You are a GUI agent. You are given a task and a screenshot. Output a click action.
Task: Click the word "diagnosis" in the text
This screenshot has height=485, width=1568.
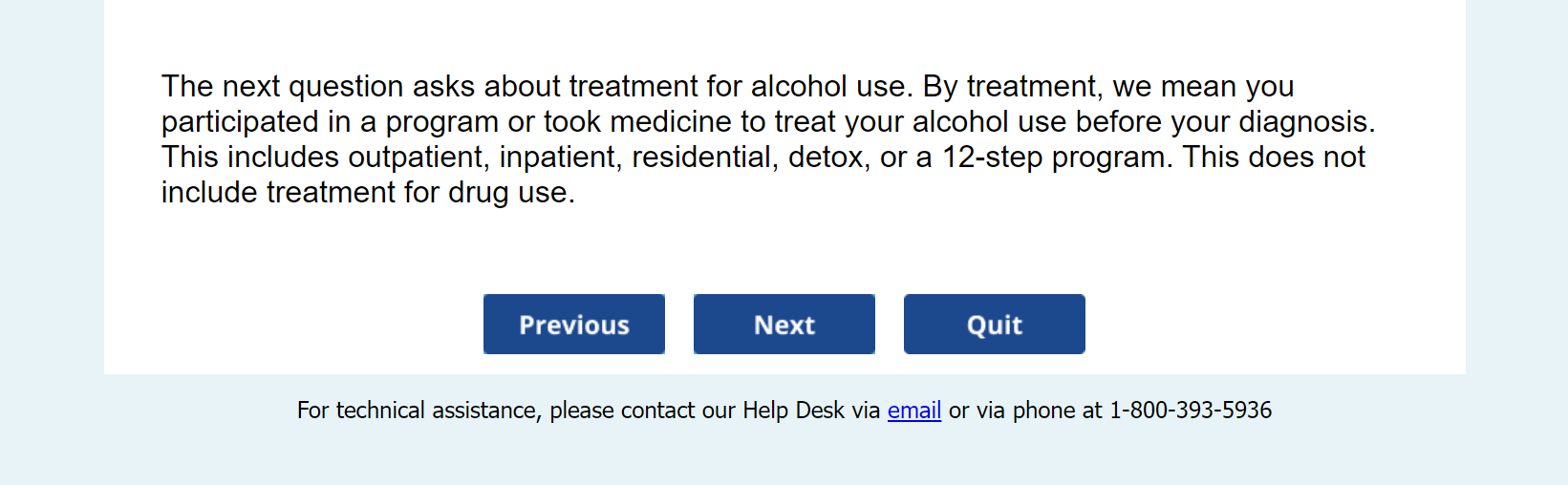tap(1304, 122)
